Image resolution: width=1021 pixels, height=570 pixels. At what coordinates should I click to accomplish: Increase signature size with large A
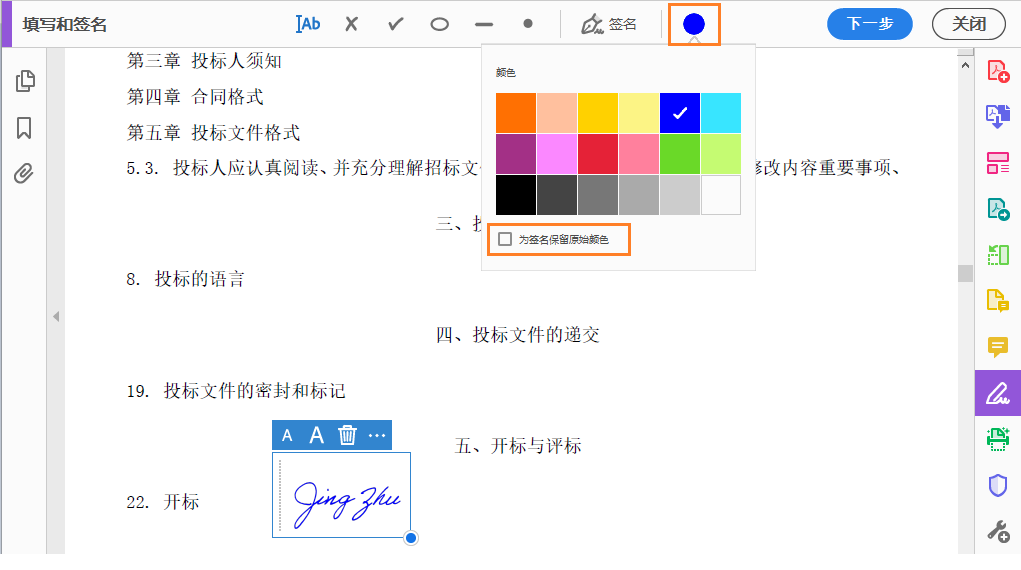[316, 435]
